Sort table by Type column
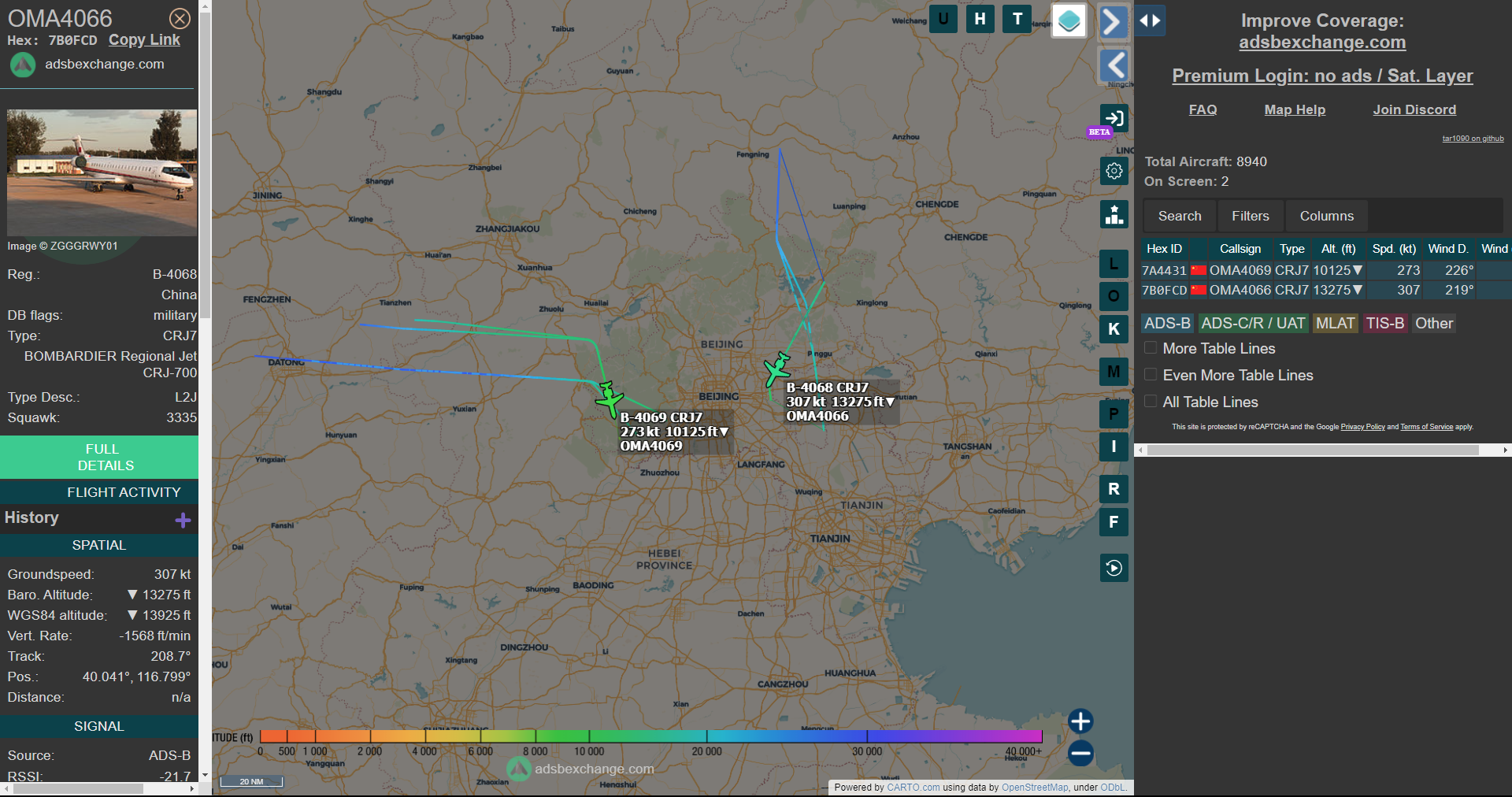 point(1291,249)
